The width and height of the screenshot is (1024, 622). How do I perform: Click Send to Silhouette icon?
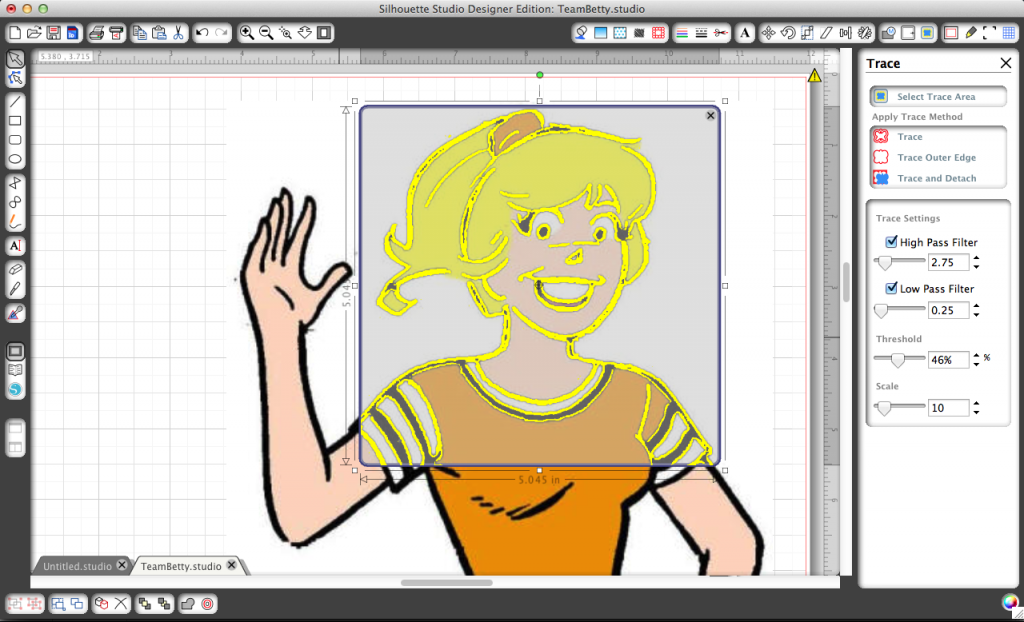[x=116, y=33]
